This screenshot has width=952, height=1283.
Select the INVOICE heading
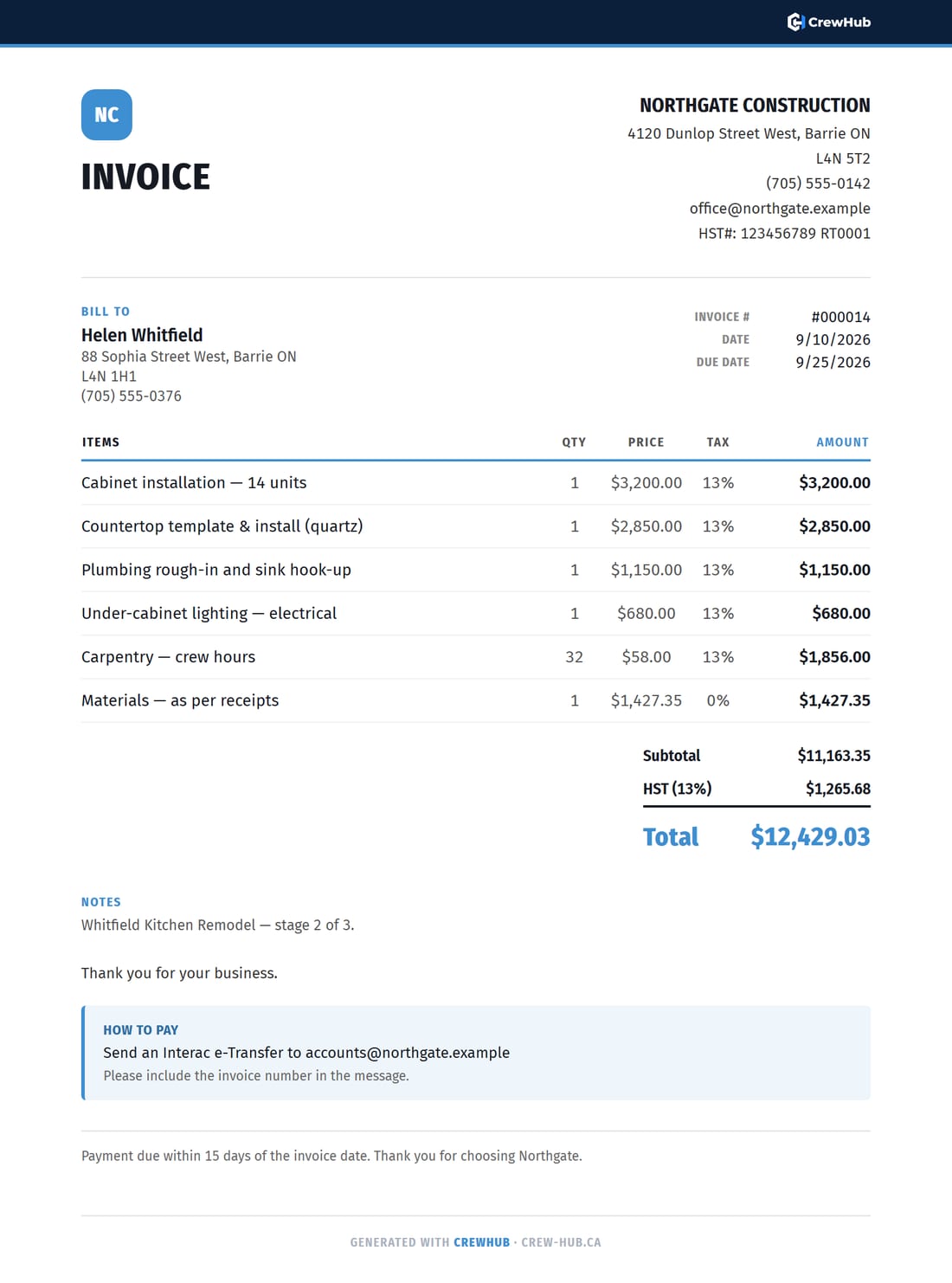pos(145,177)
